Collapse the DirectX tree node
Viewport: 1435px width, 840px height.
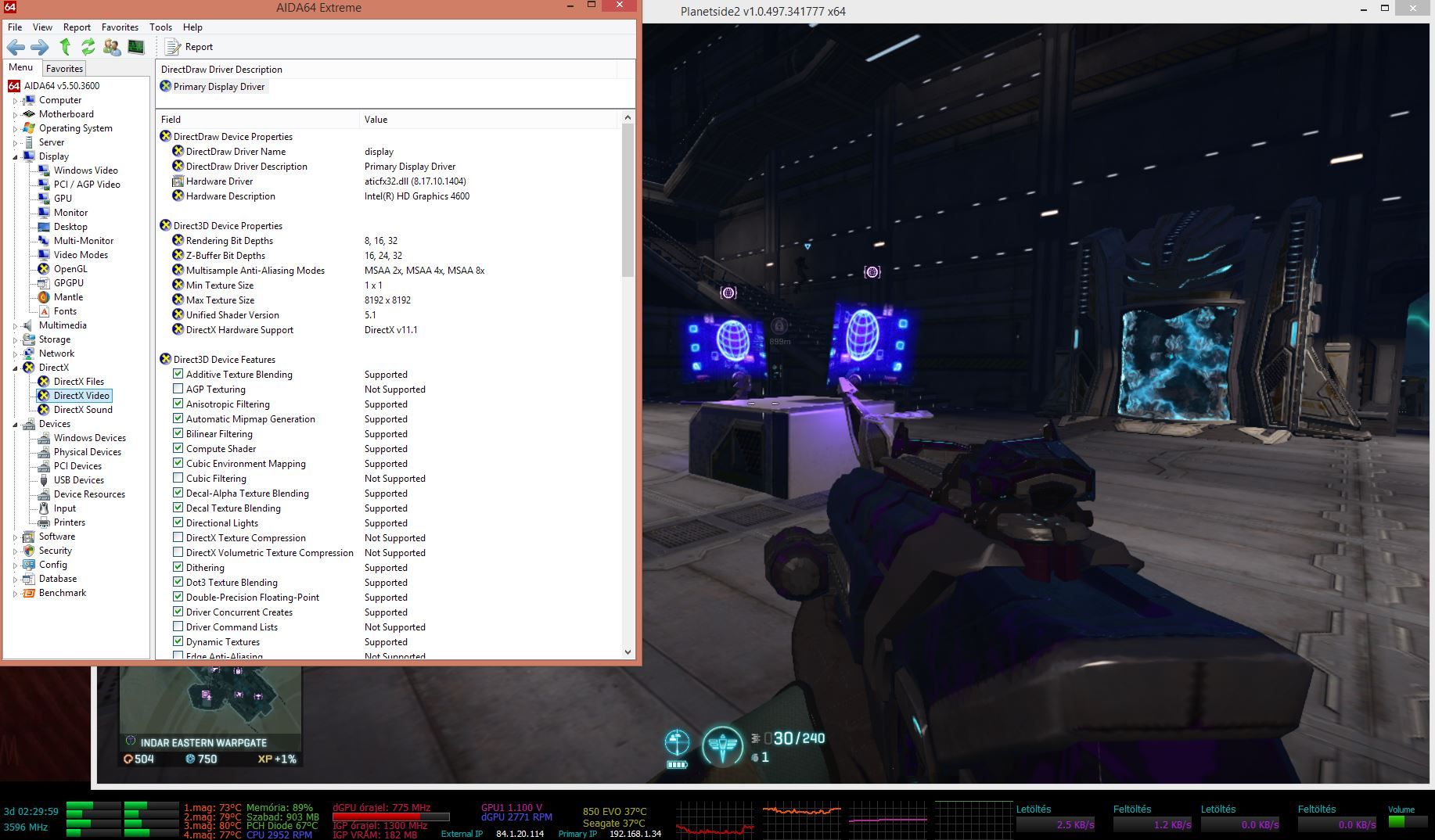coord(14,368)
